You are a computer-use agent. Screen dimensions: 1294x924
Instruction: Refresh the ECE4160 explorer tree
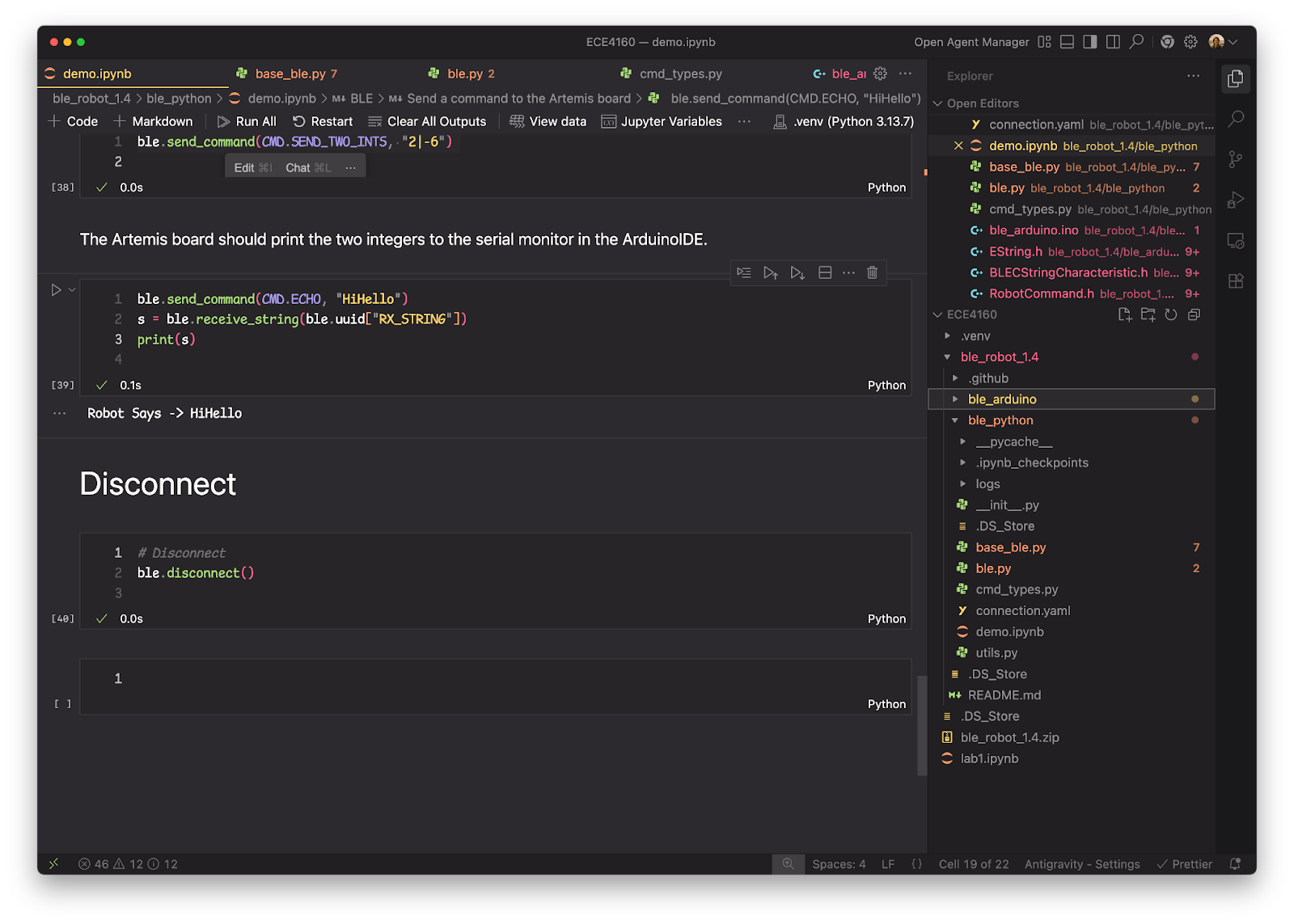1171,314
